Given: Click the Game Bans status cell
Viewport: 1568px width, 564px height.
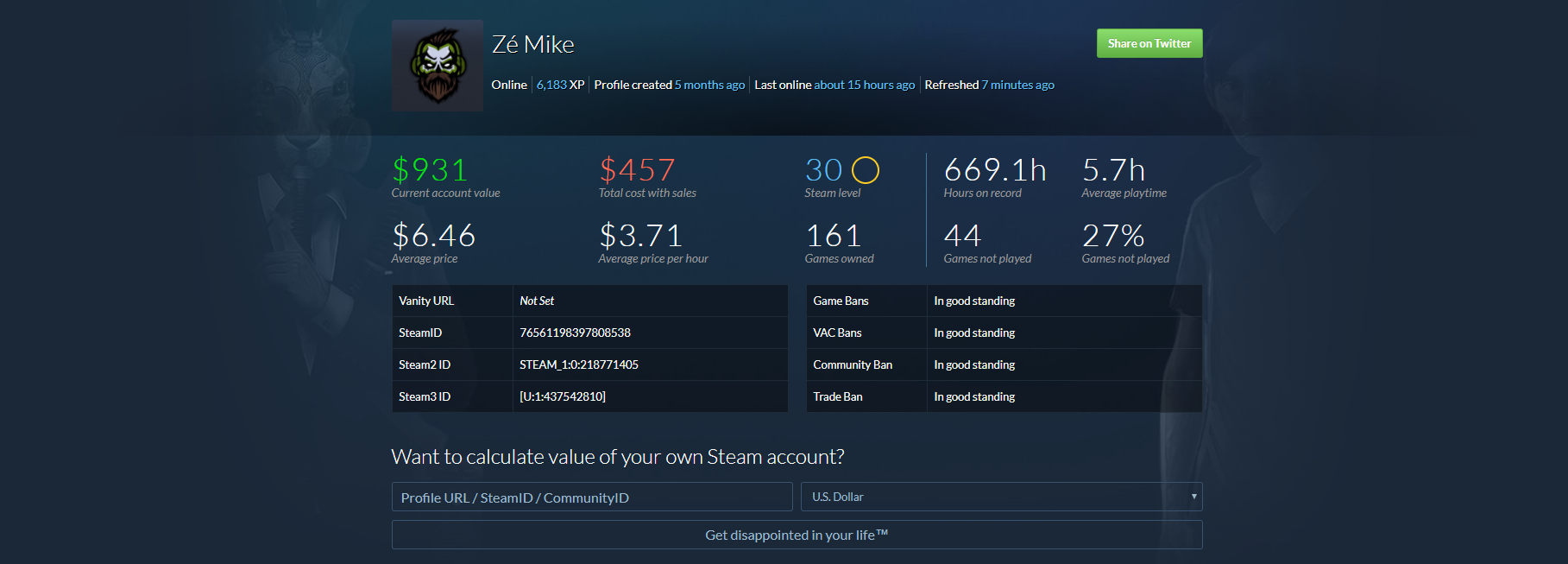Looking at the screenshot, I should click(x=1064, y=301).
